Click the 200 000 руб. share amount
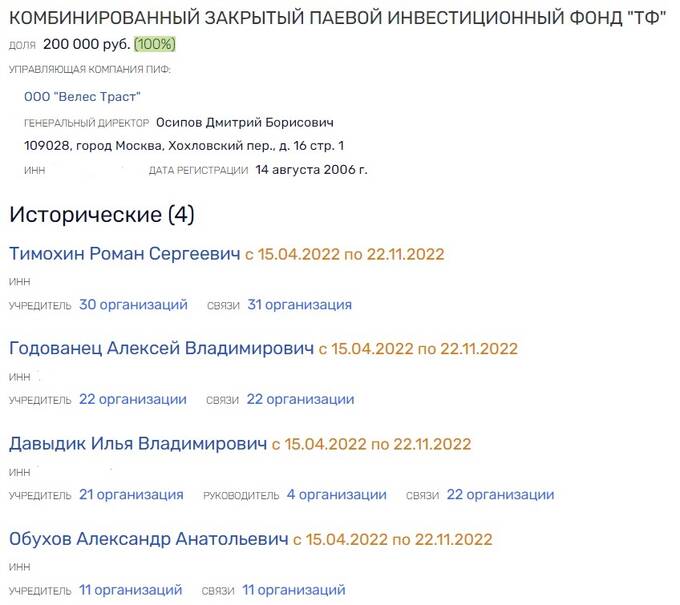Screen dimensions: 680x605 85,46
